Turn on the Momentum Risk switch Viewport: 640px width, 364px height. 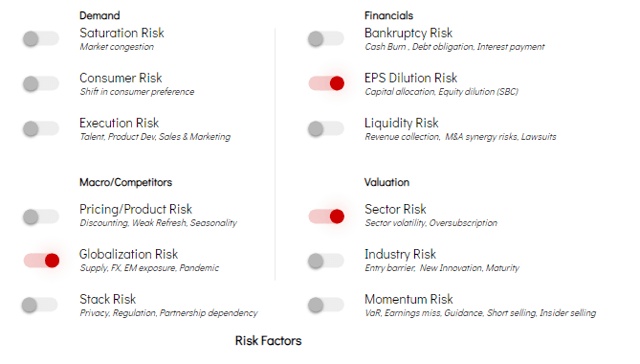[x=326, y=305]
